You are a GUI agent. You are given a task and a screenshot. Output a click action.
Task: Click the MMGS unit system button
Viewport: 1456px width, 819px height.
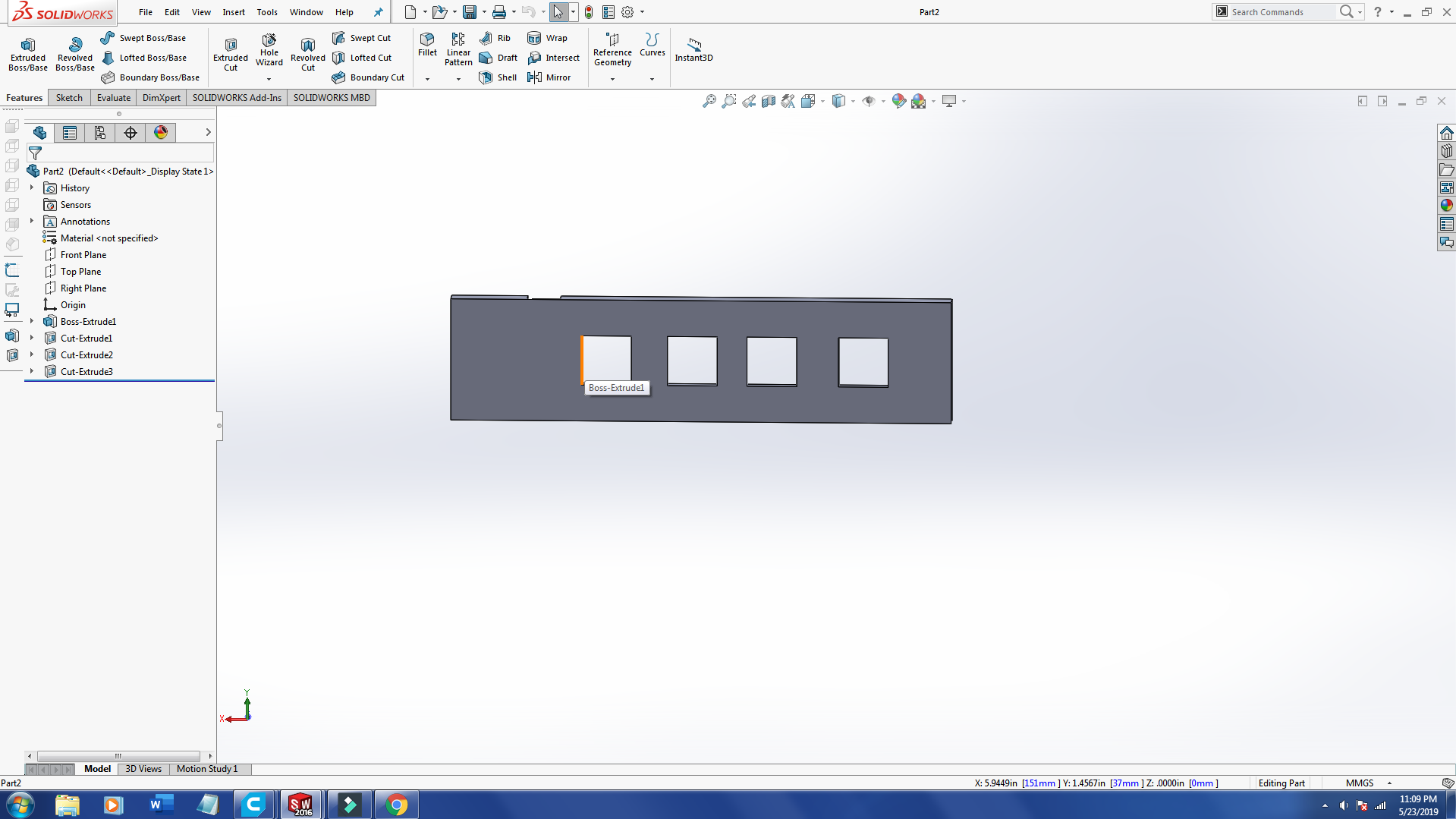[1360, 783]
